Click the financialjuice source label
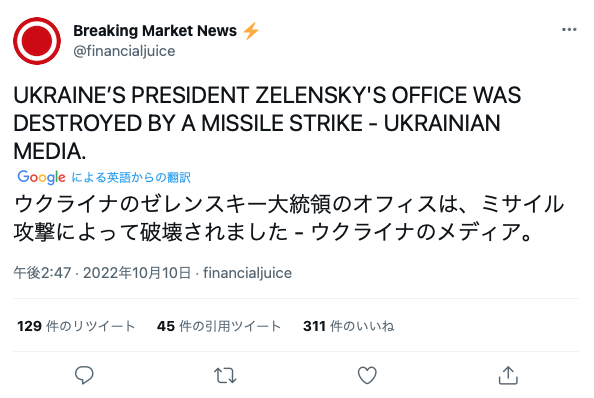 coord(247,273)
